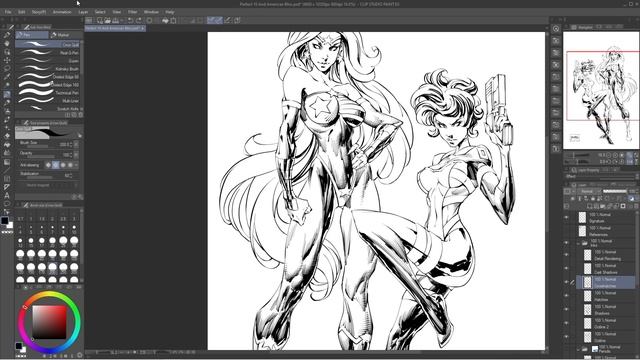The height and width of the screenshot is (360, 640).
Task: Show the hidden References layer
Action: point(566,231)
